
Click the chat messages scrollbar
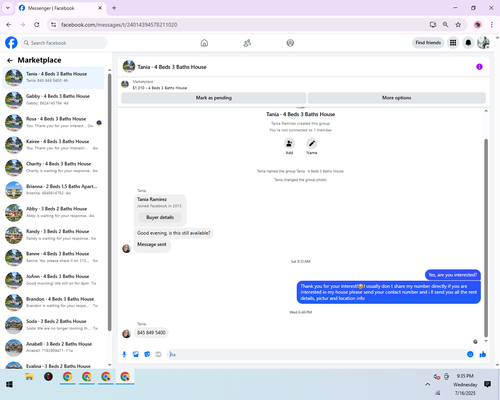click(x=486, y=238)
